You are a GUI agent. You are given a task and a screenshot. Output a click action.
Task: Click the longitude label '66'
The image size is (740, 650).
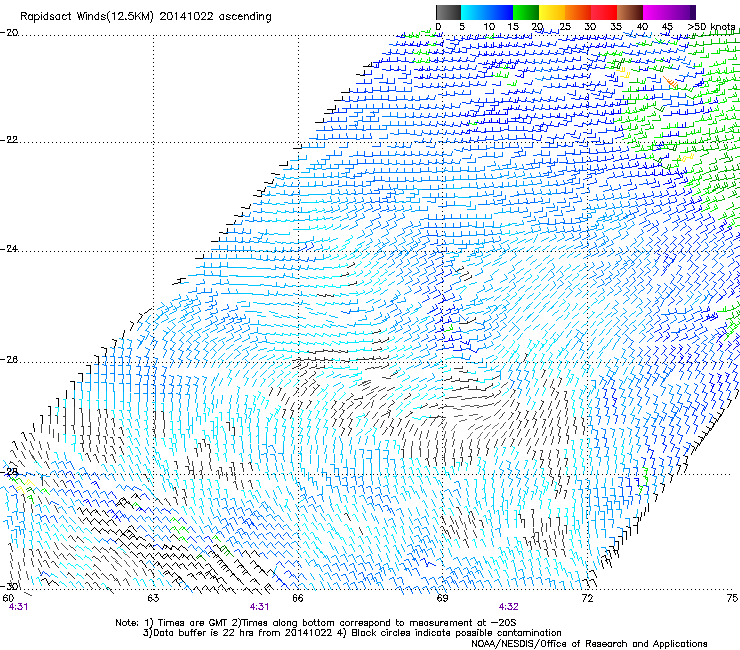(x=297, y=598)
